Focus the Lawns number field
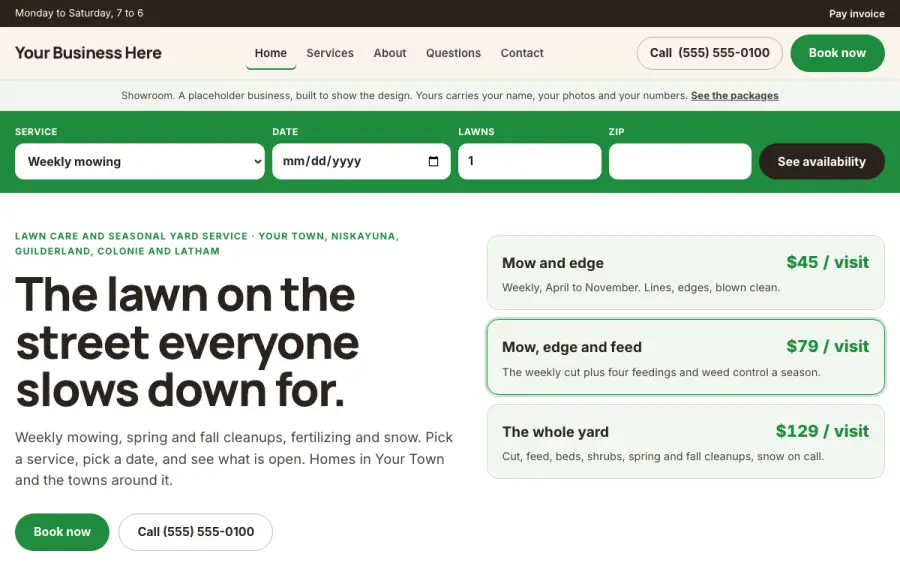900x563 pixels. (530, 161)
